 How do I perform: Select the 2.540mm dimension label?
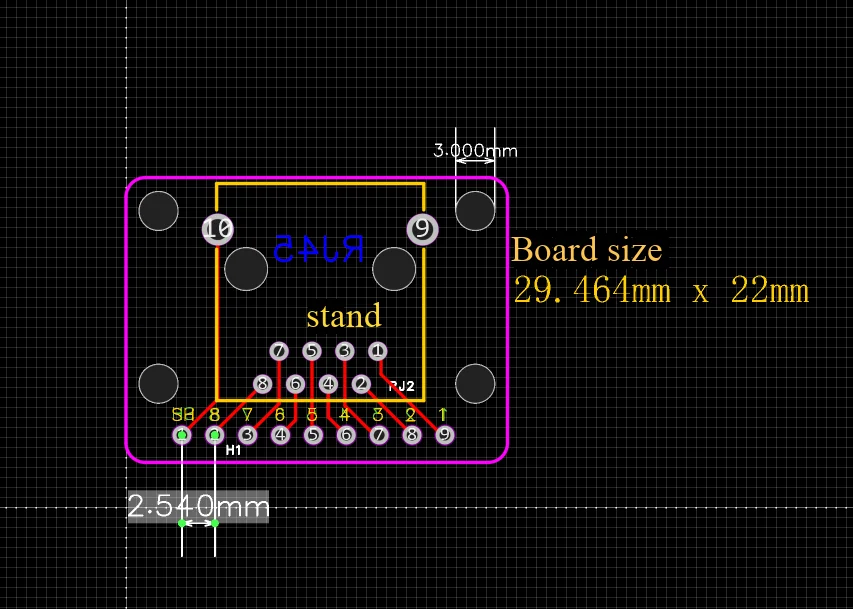199,507
